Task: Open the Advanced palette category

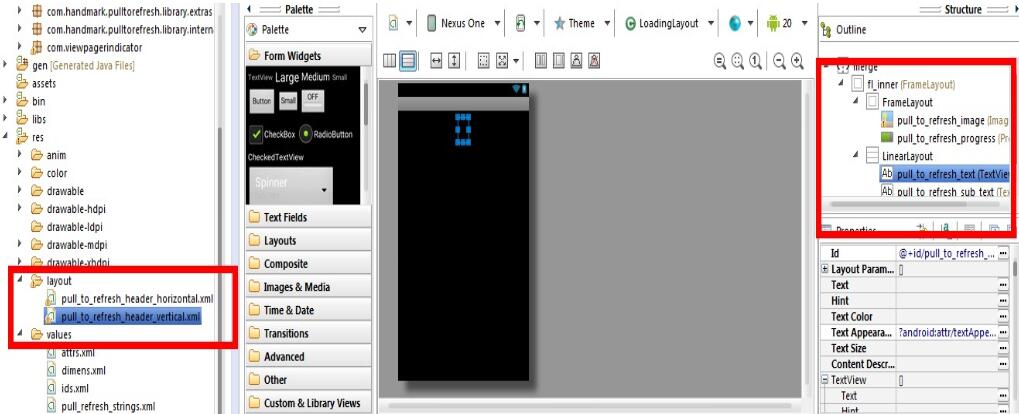Action: [309, 357]
